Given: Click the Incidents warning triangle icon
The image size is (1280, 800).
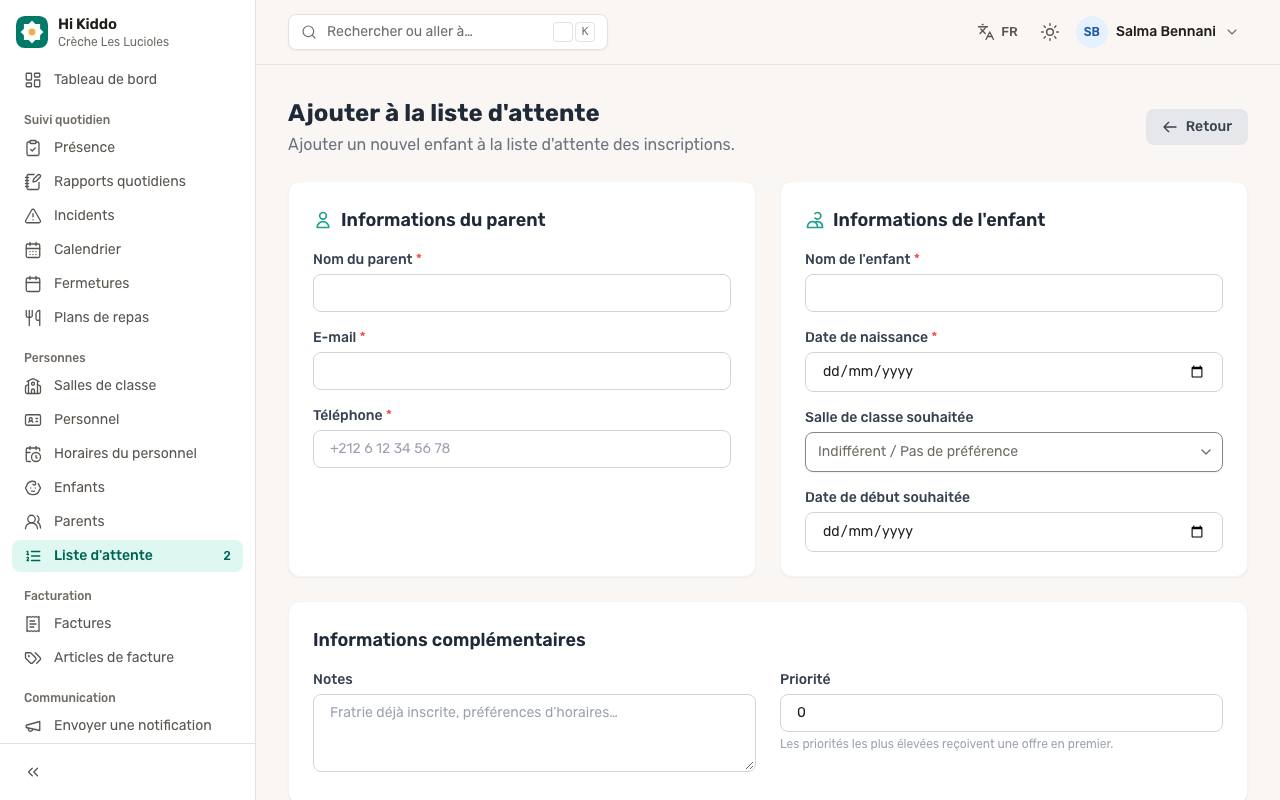Looking at the screenshot, I should (33, 216).
